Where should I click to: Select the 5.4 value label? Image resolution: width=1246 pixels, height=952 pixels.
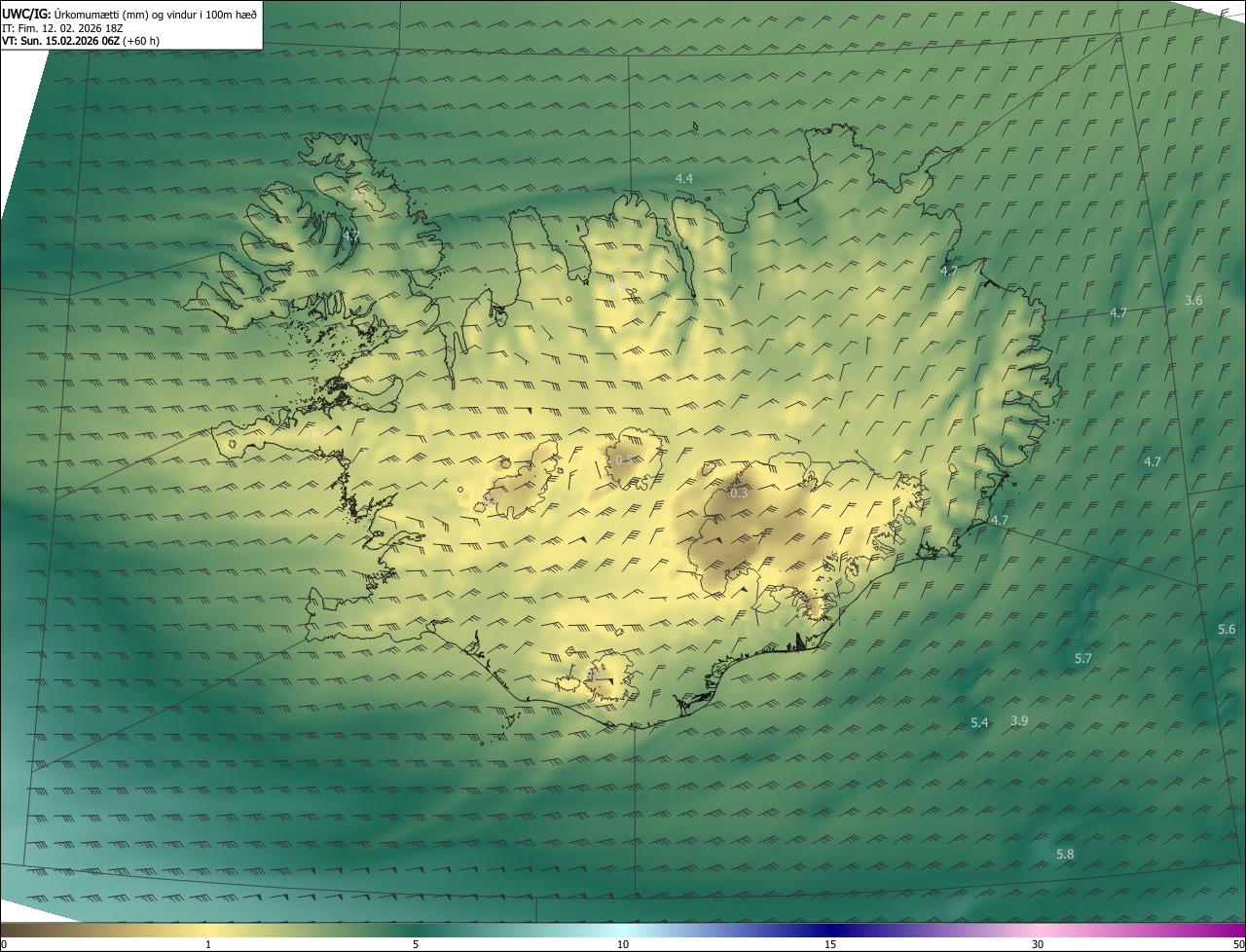(980, 723)
